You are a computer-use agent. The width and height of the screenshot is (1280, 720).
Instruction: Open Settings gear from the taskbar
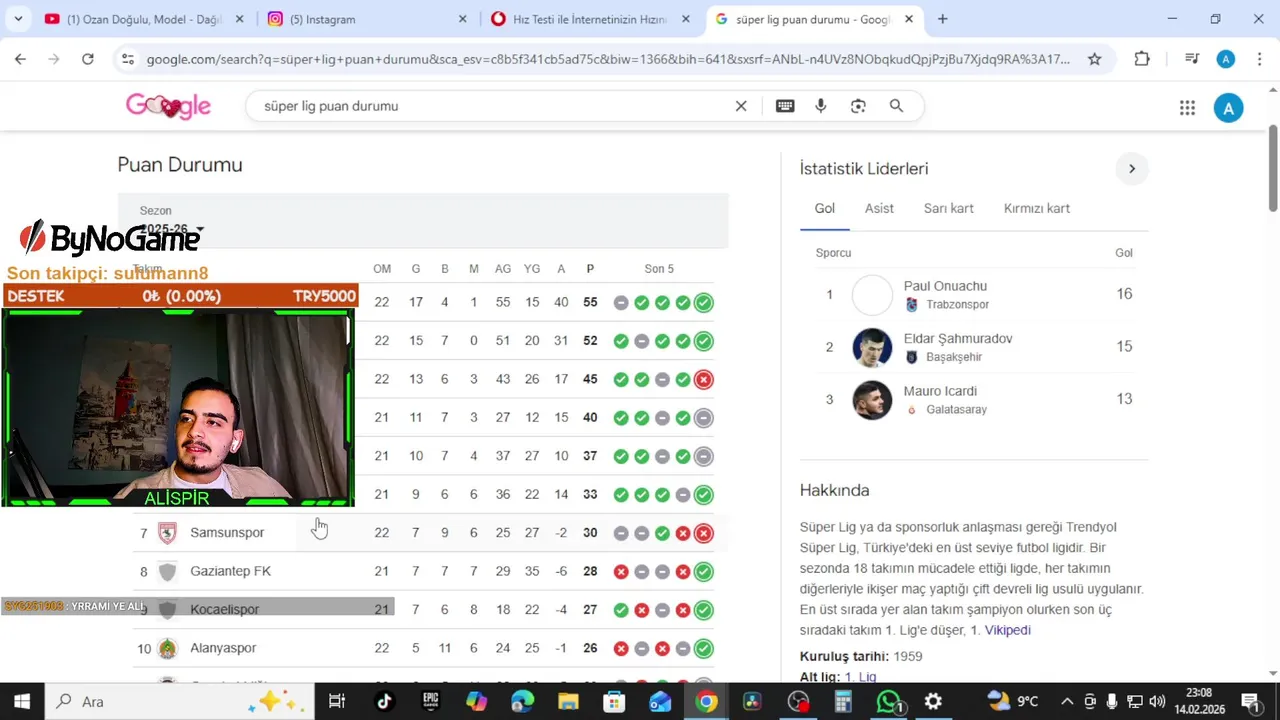(933, 701)
